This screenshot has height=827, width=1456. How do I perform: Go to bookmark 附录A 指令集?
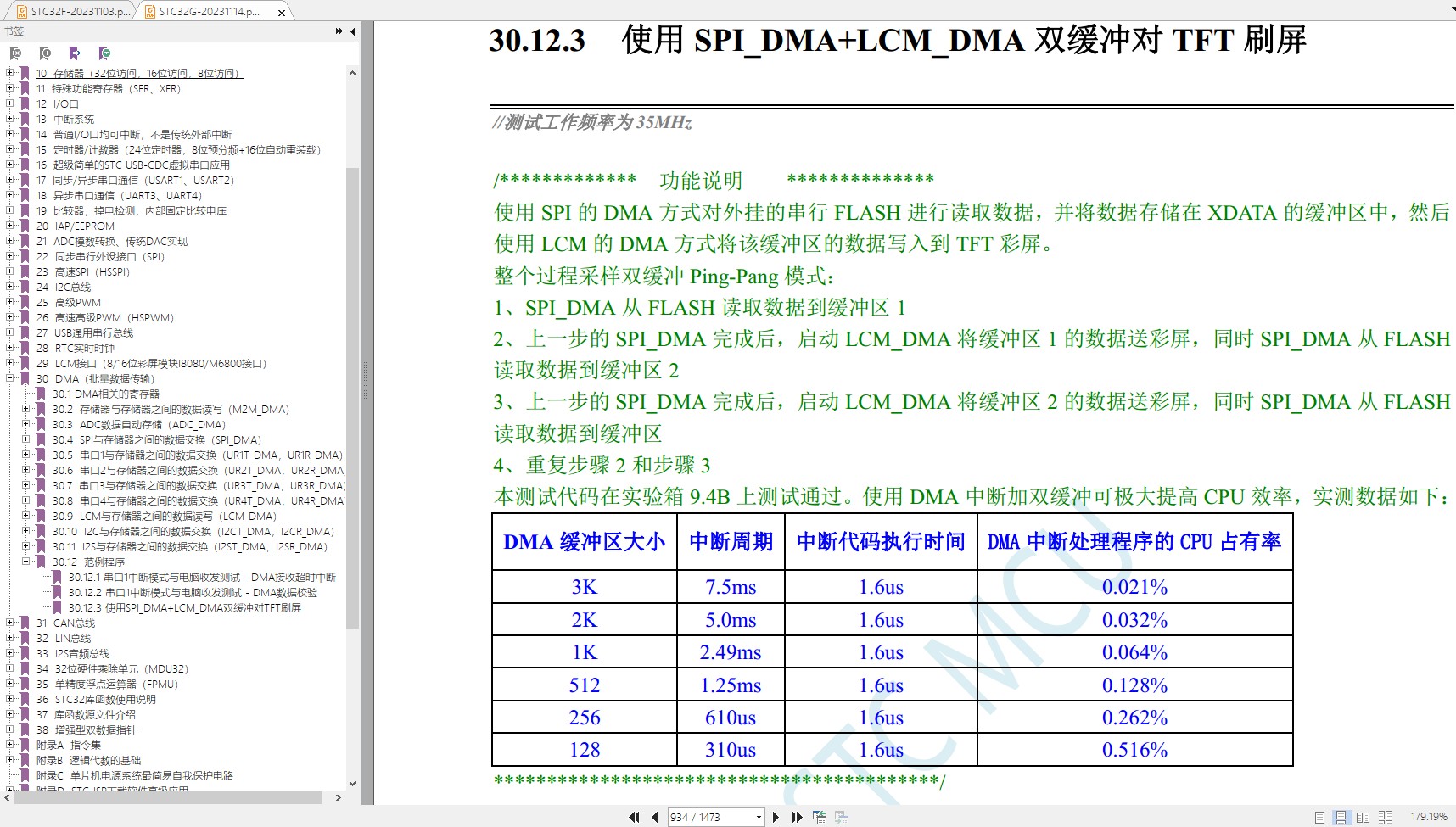[69, 746]
